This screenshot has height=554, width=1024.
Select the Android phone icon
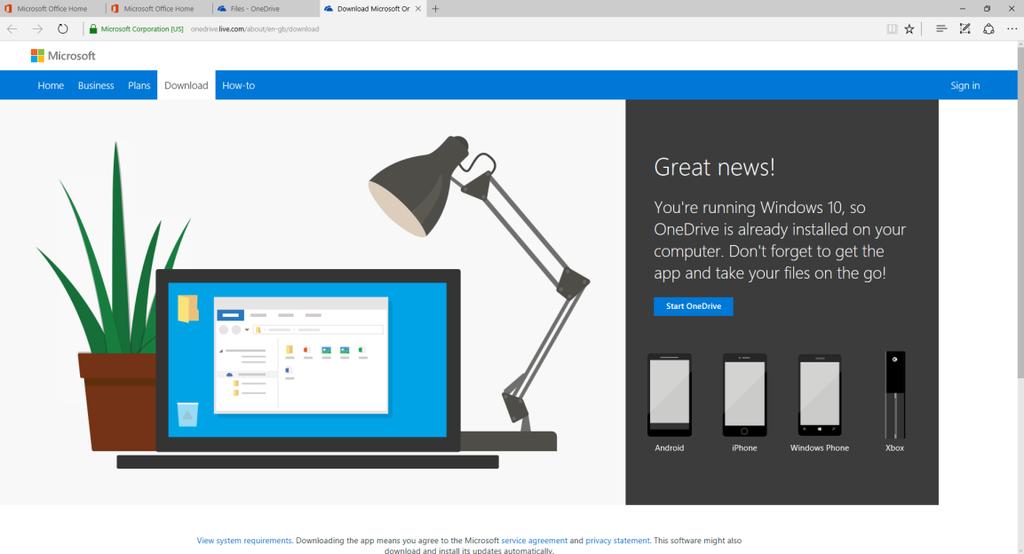(x=669, y=395)
